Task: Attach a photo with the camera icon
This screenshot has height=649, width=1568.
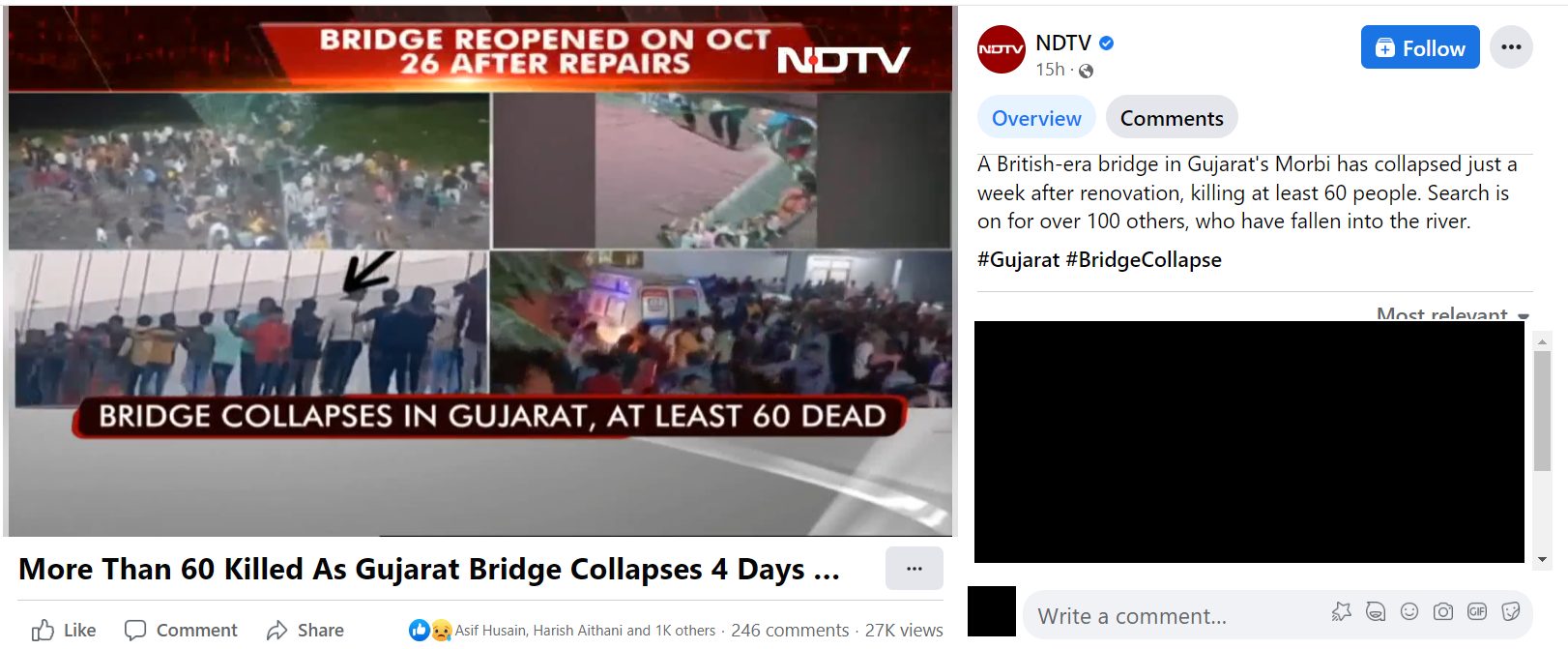Action: coord(1443,611)
